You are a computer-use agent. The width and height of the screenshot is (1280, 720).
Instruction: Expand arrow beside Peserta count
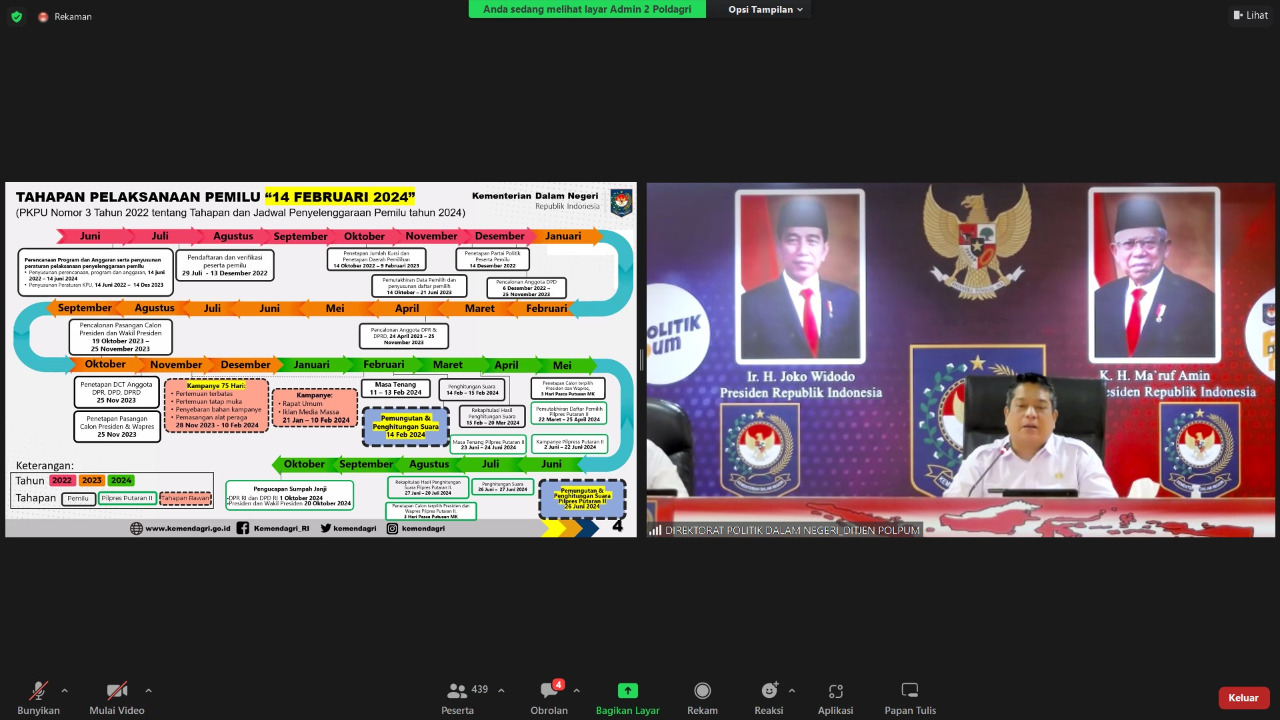501,690
